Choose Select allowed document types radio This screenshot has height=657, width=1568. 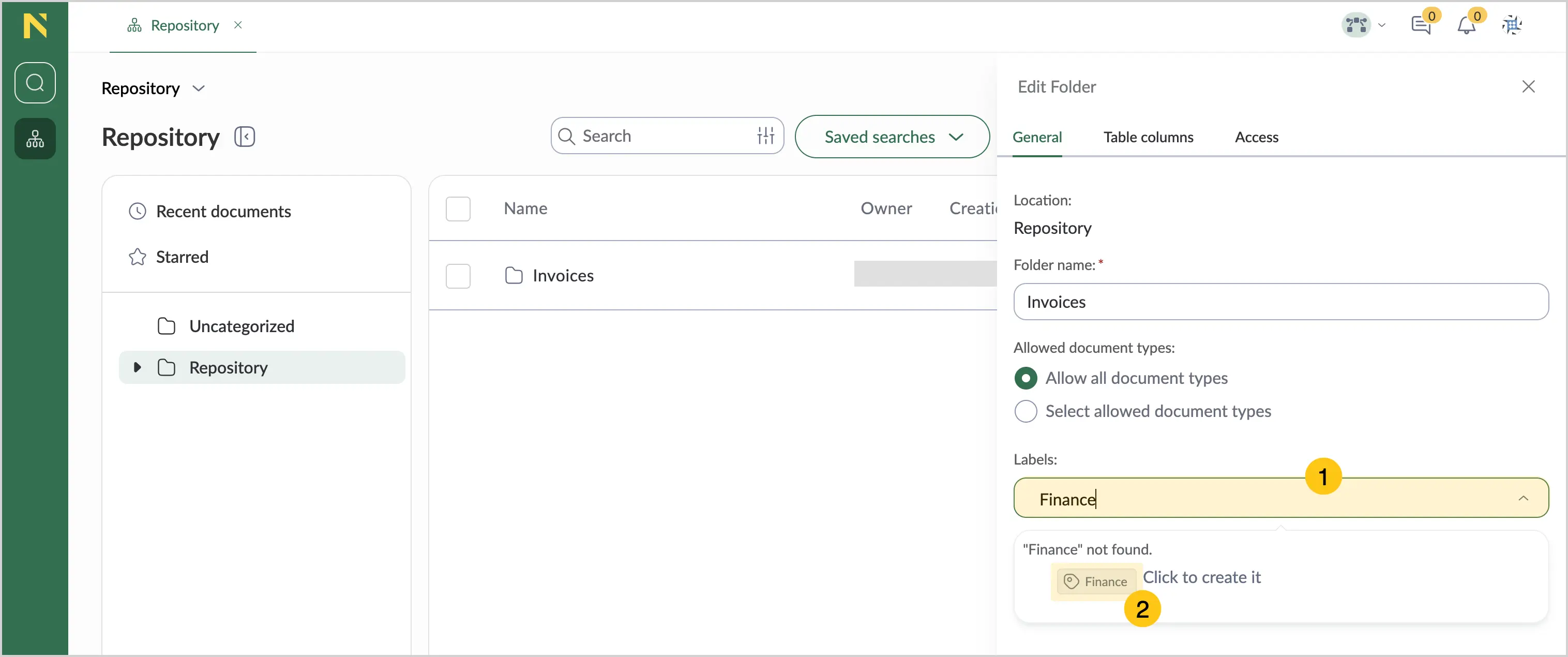click(x=1026, y=412)
